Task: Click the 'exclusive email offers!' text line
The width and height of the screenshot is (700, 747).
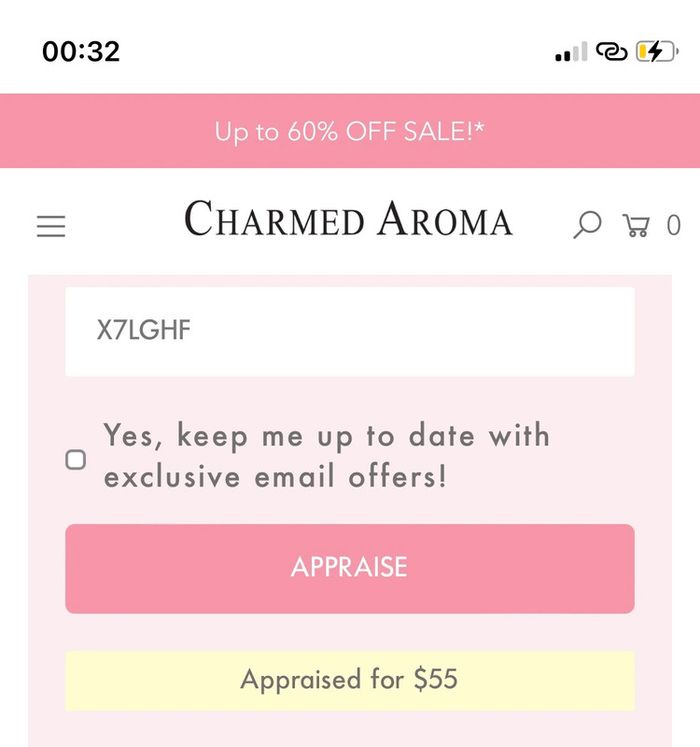Action: click(x=276, y=477)
